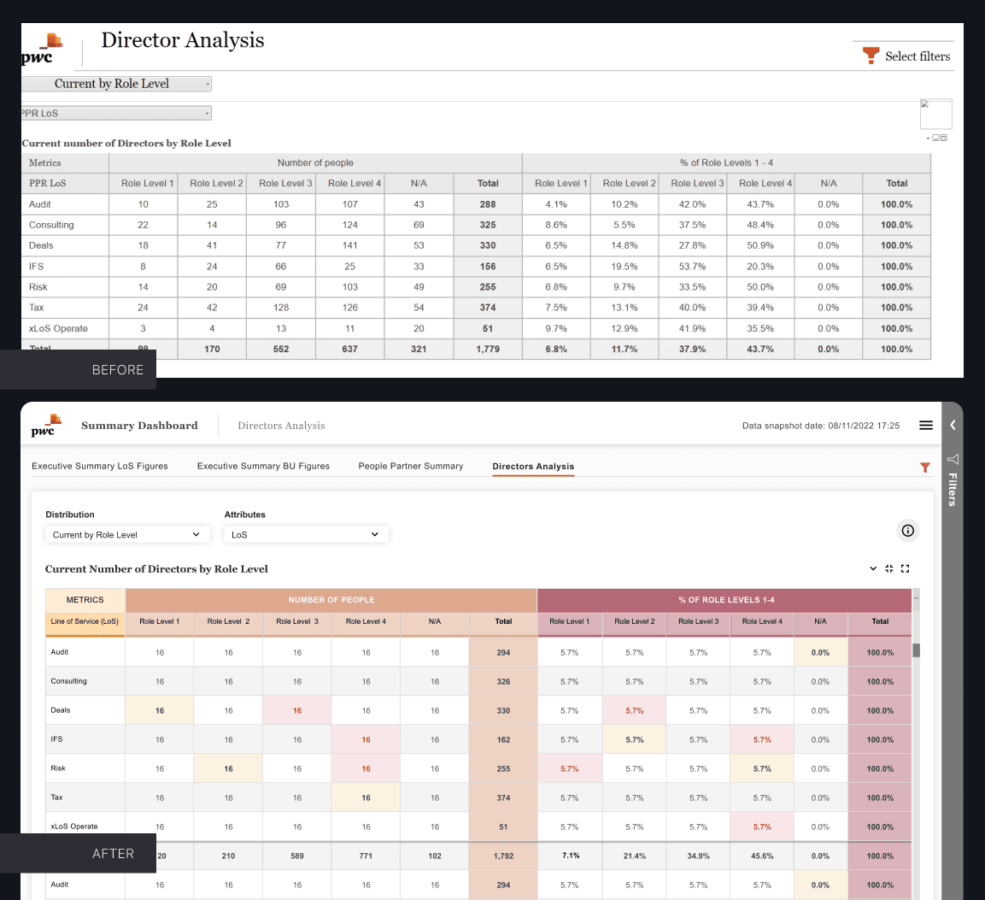Click the Summary Dashboard link
The width and height of the screenshot is (985, 900).
(x=139, y=426)
